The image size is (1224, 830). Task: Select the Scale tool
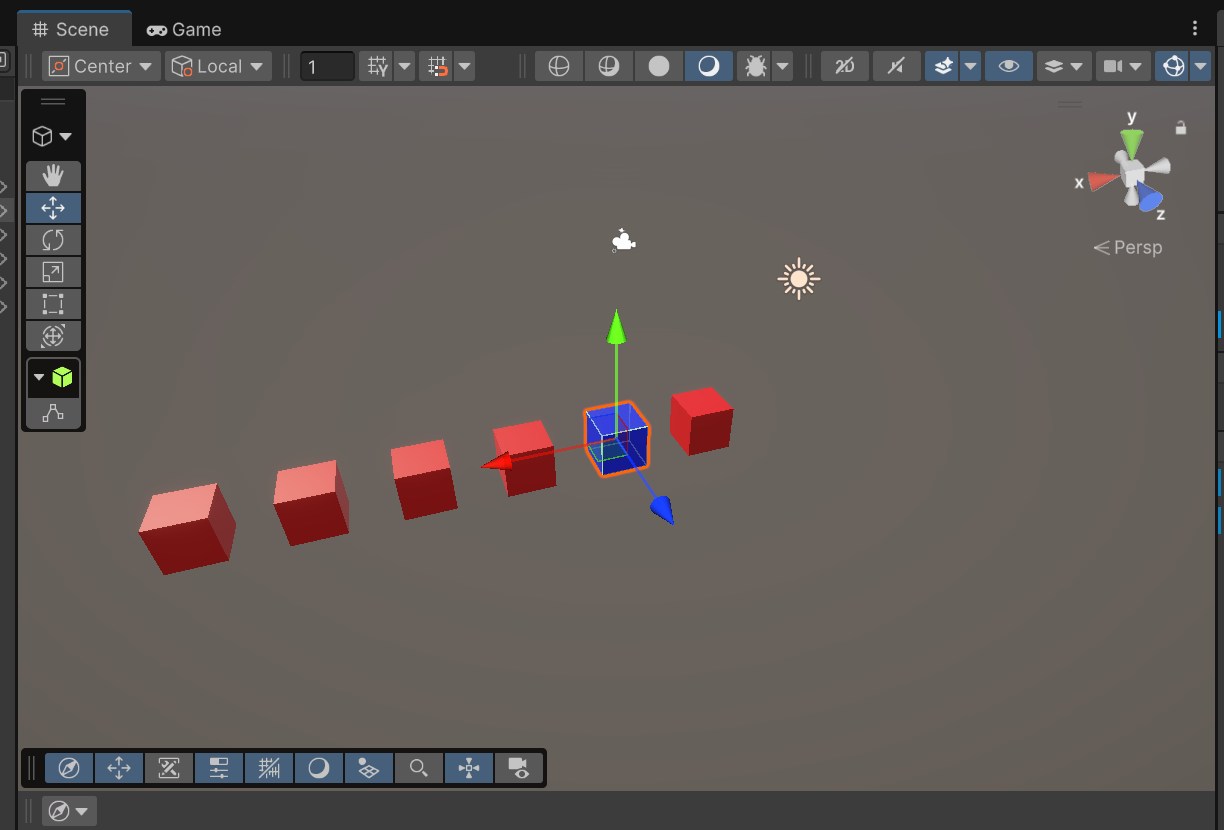coord(53,272)
